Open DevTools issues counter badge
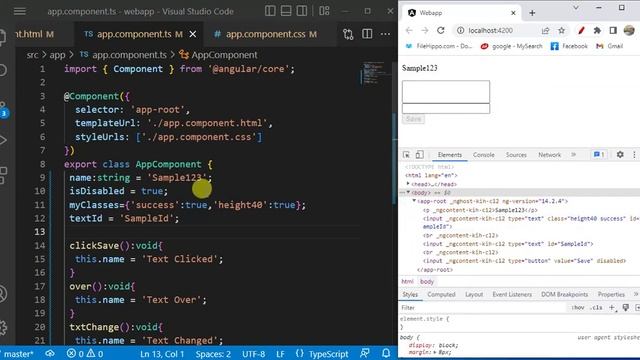Image resolution: width=640 pixels, height=360 pixels. 599,155
